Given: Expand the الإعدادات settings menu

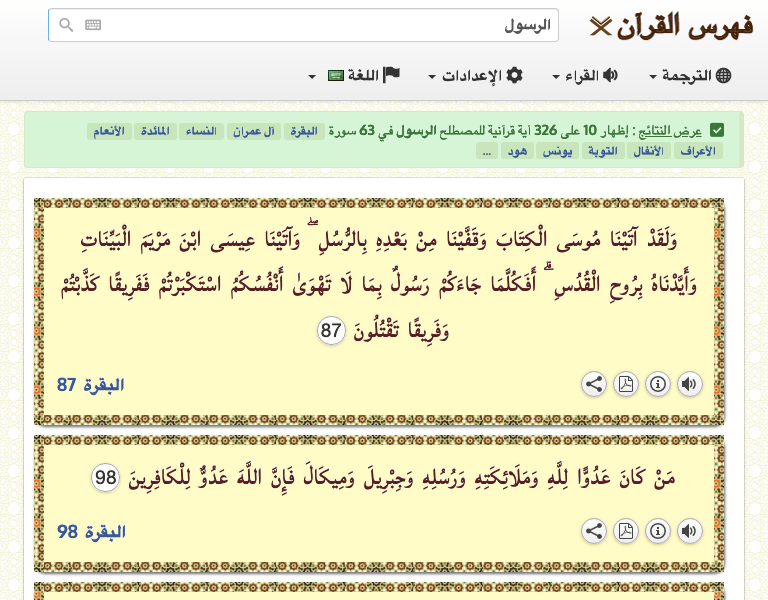Looking at the screenshot, I should [475, 76].
